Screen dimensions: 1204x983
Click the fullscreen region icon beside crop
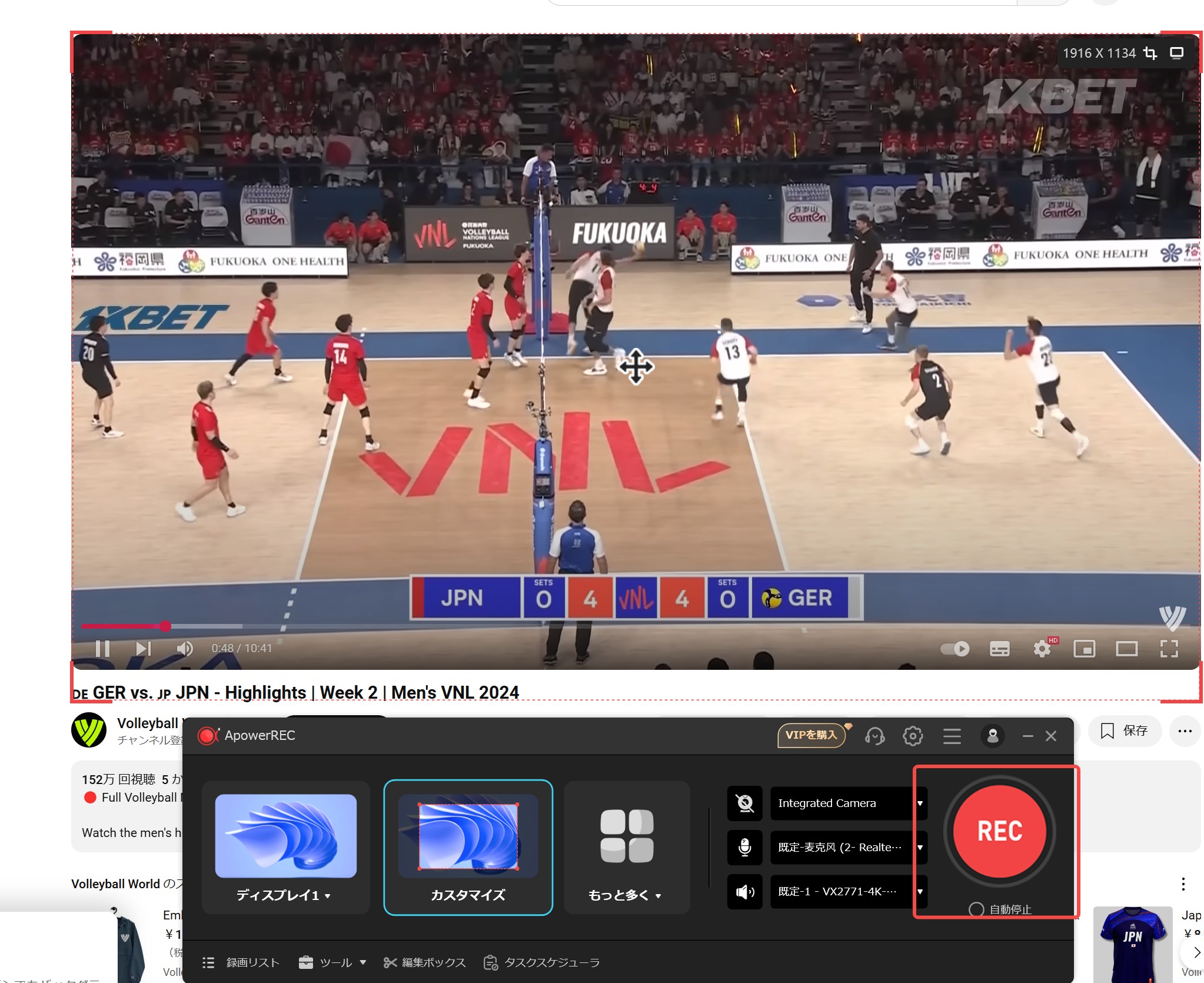pyautogui.click(x=1176, y=54)
